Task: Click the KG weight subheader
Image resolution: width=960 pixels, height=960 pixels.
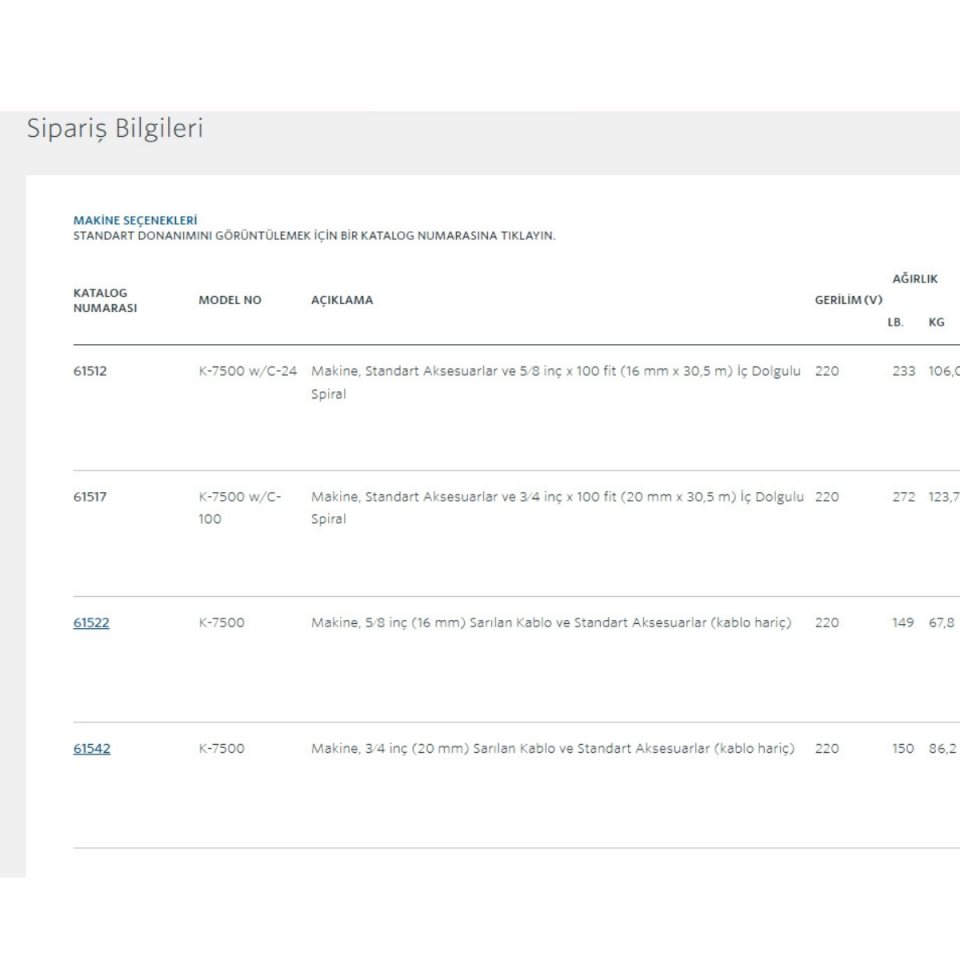Action: coord(936,322)
